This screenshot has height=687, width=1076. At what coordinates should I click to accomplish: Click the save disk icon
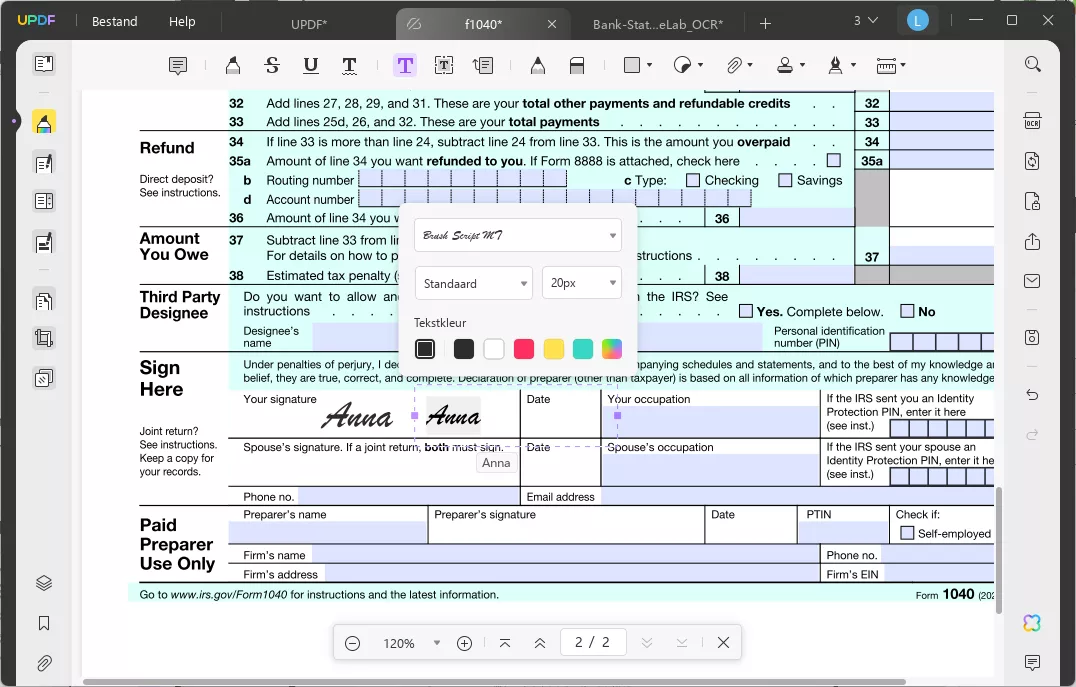[1033, 337]
